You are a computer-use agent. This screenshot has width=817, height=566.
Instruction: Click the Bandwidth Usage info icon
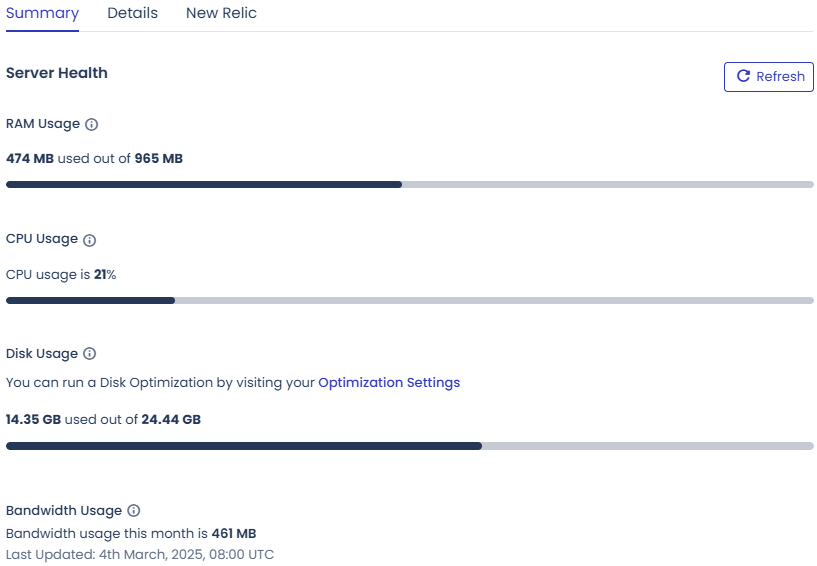coord(134,511)
